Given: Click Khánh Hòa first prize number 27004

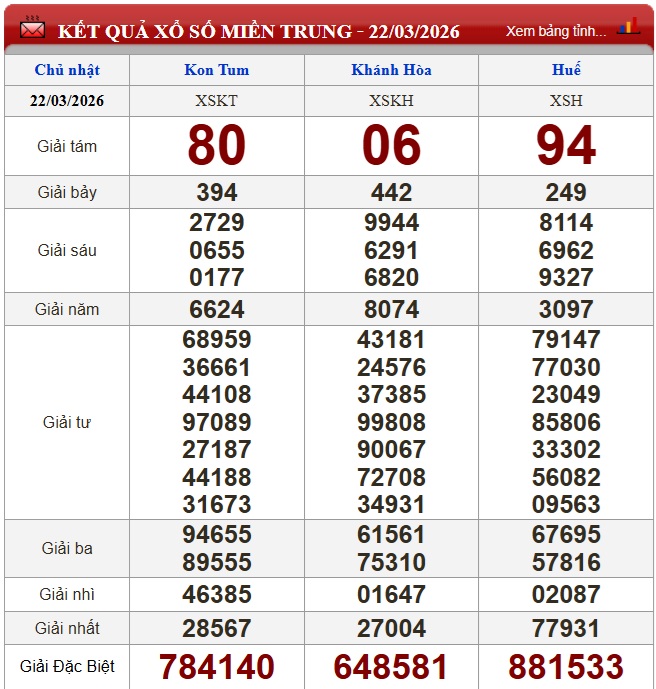Looking at the screenshot, I should [391, 628].
